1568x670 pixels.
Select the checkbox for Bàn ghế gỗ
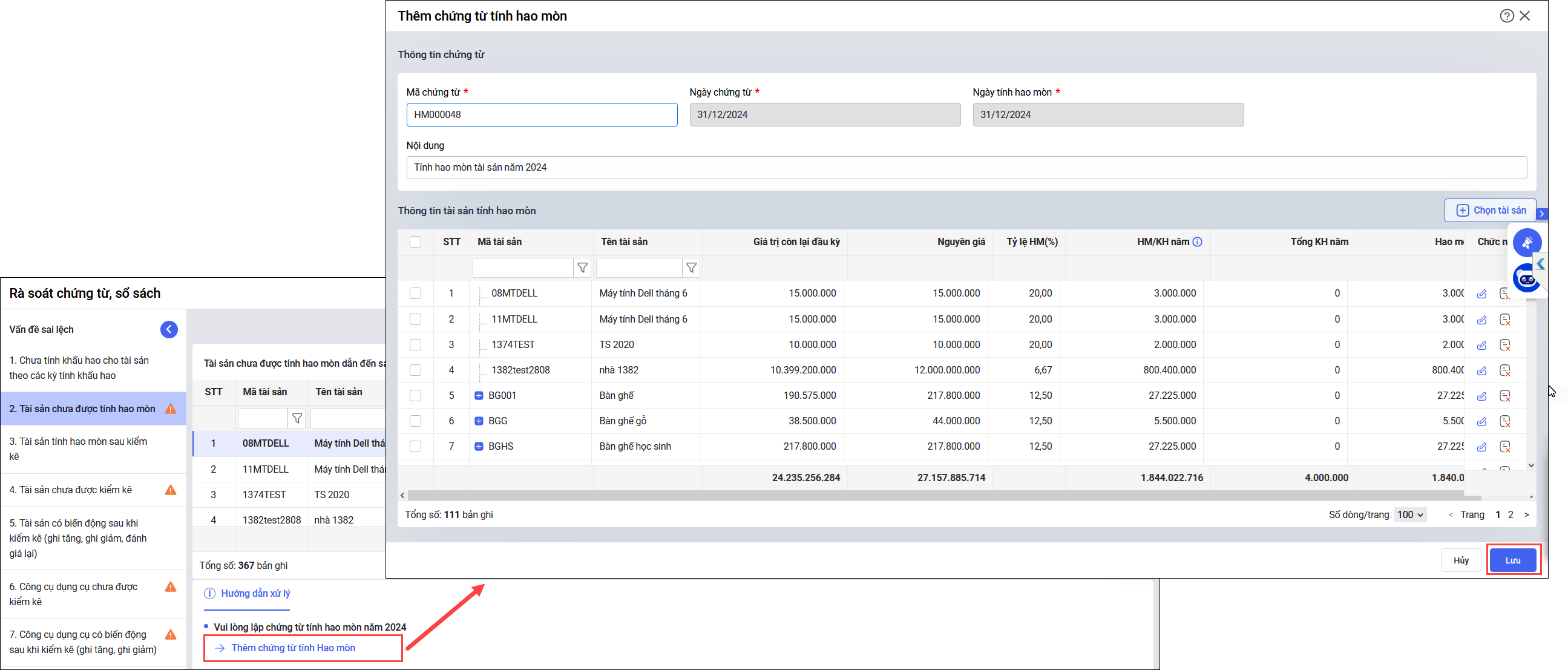415,421
